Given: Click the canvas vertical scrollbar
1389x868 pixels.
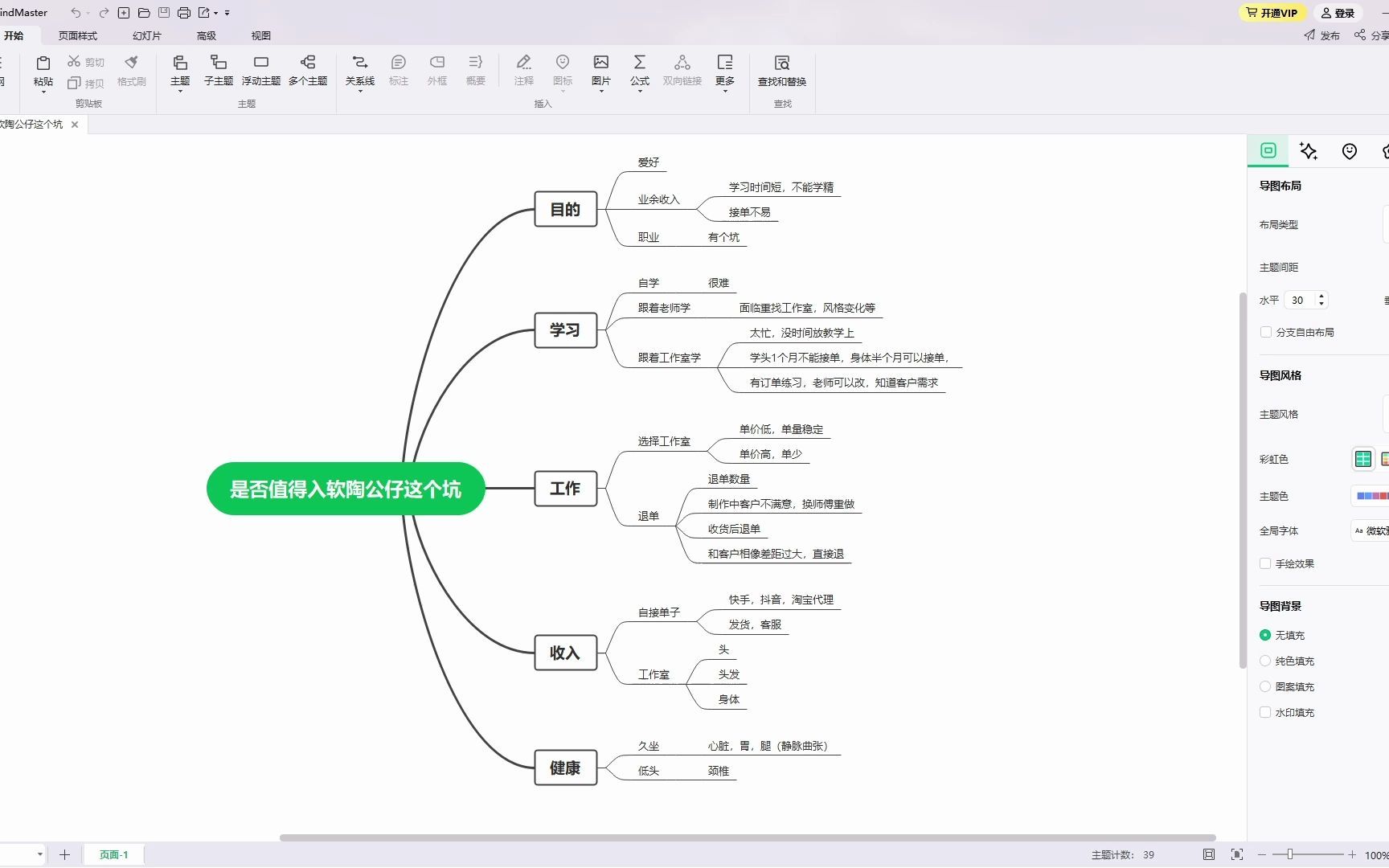Looking at the screenshot, I should (x=1243, y=481).
